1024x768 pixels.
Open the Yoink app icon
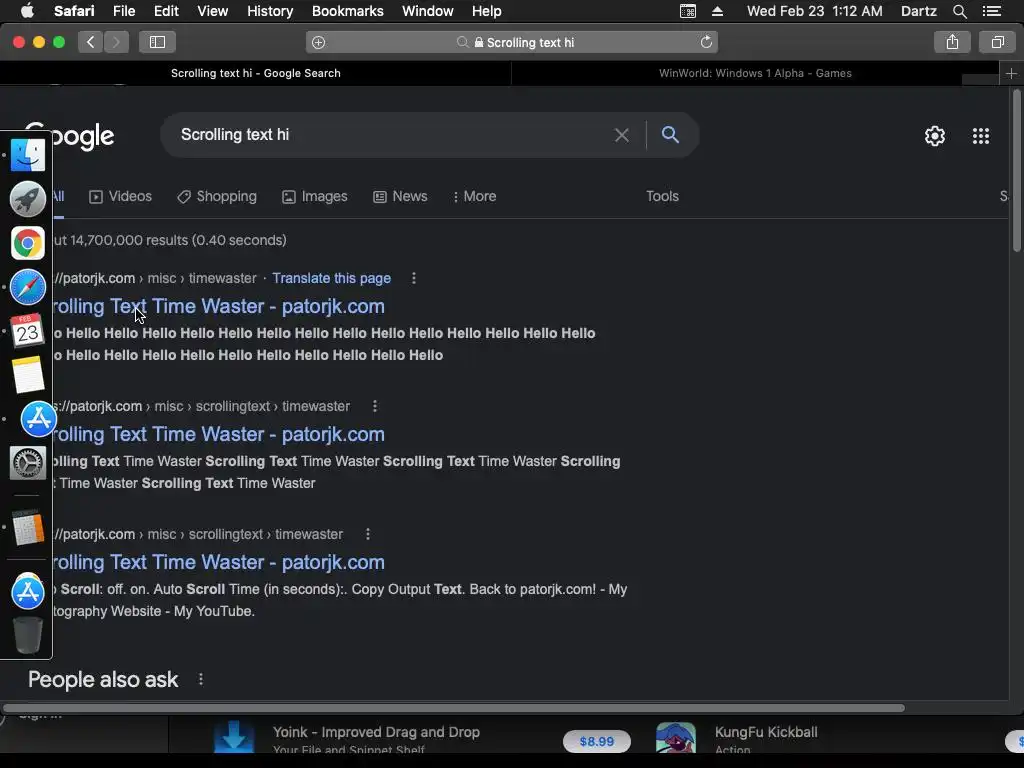coord(234,737)
